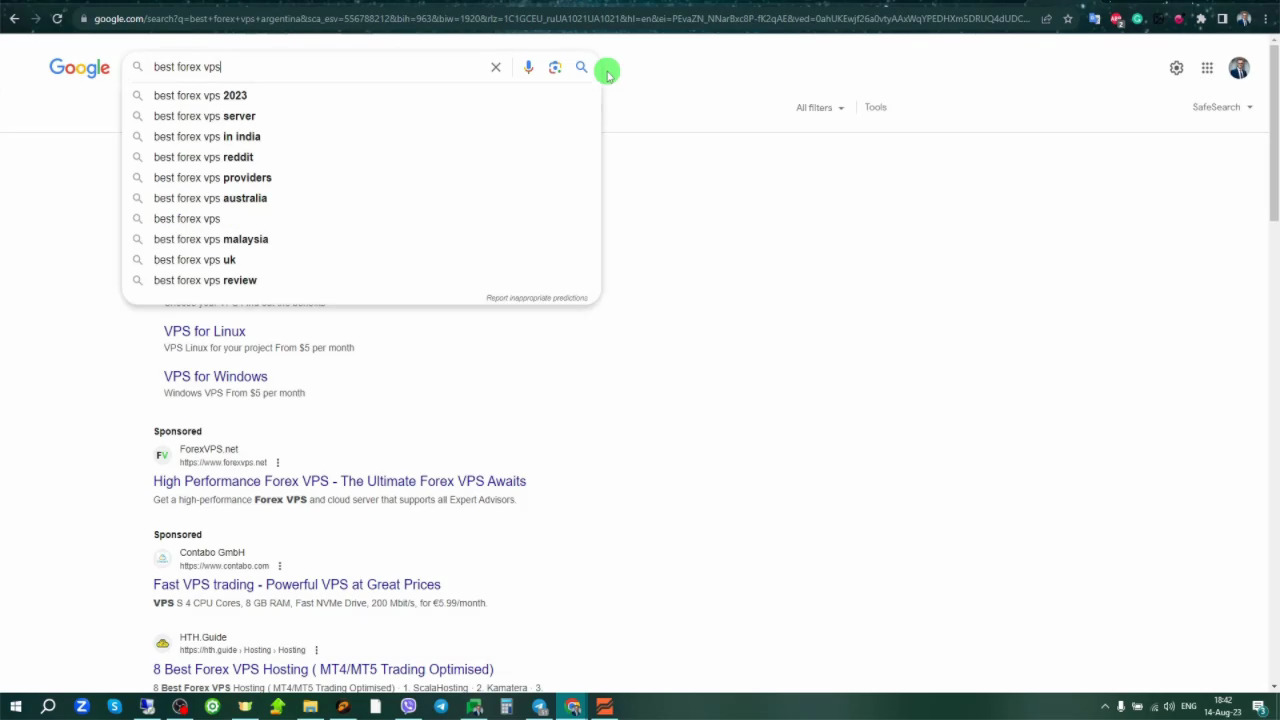Open Windows Start menu
Image resolution: width=1280 pixels, height=720 pixels.
[x=16, y=707]
